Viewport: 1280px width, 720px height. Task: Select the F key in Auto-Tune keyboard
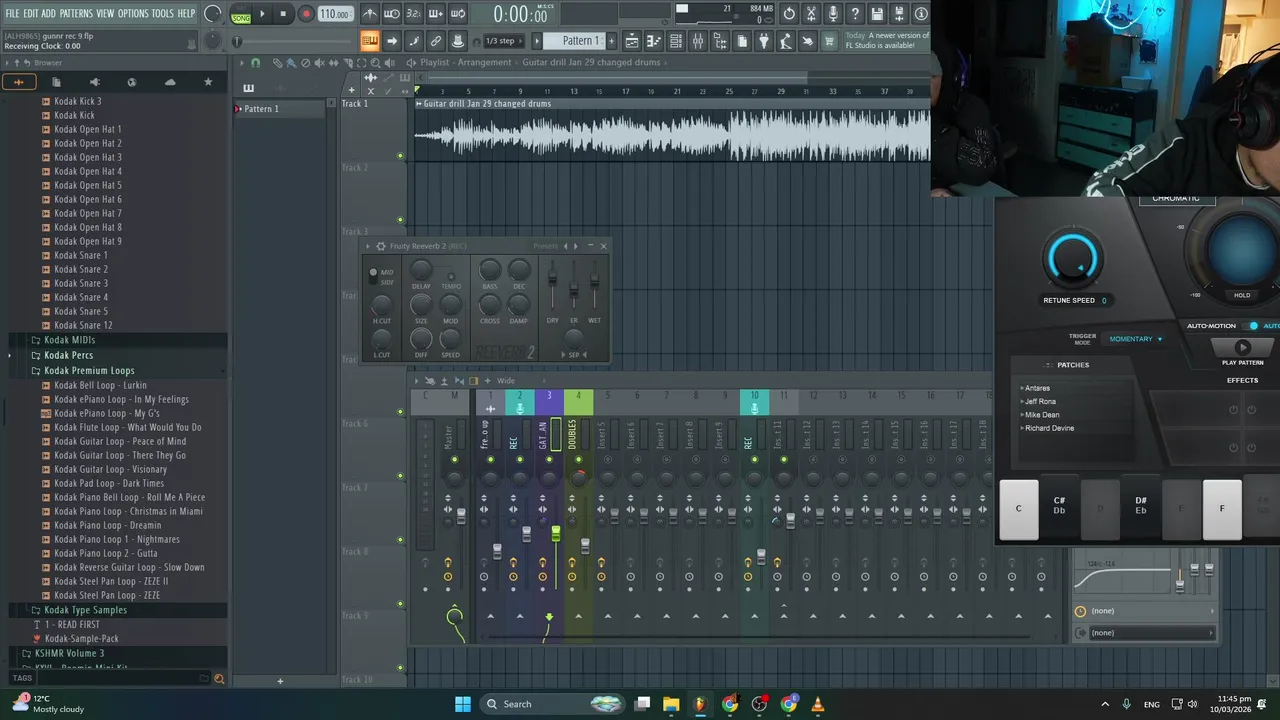click(x=1222, y=509)
